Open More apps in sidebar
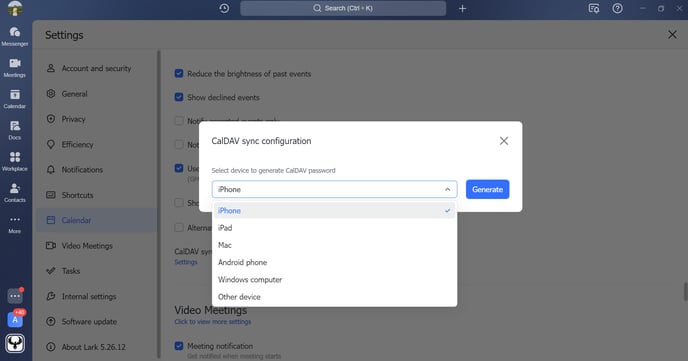This screenshot has width=688, height=361. click(x=14, y=224)
